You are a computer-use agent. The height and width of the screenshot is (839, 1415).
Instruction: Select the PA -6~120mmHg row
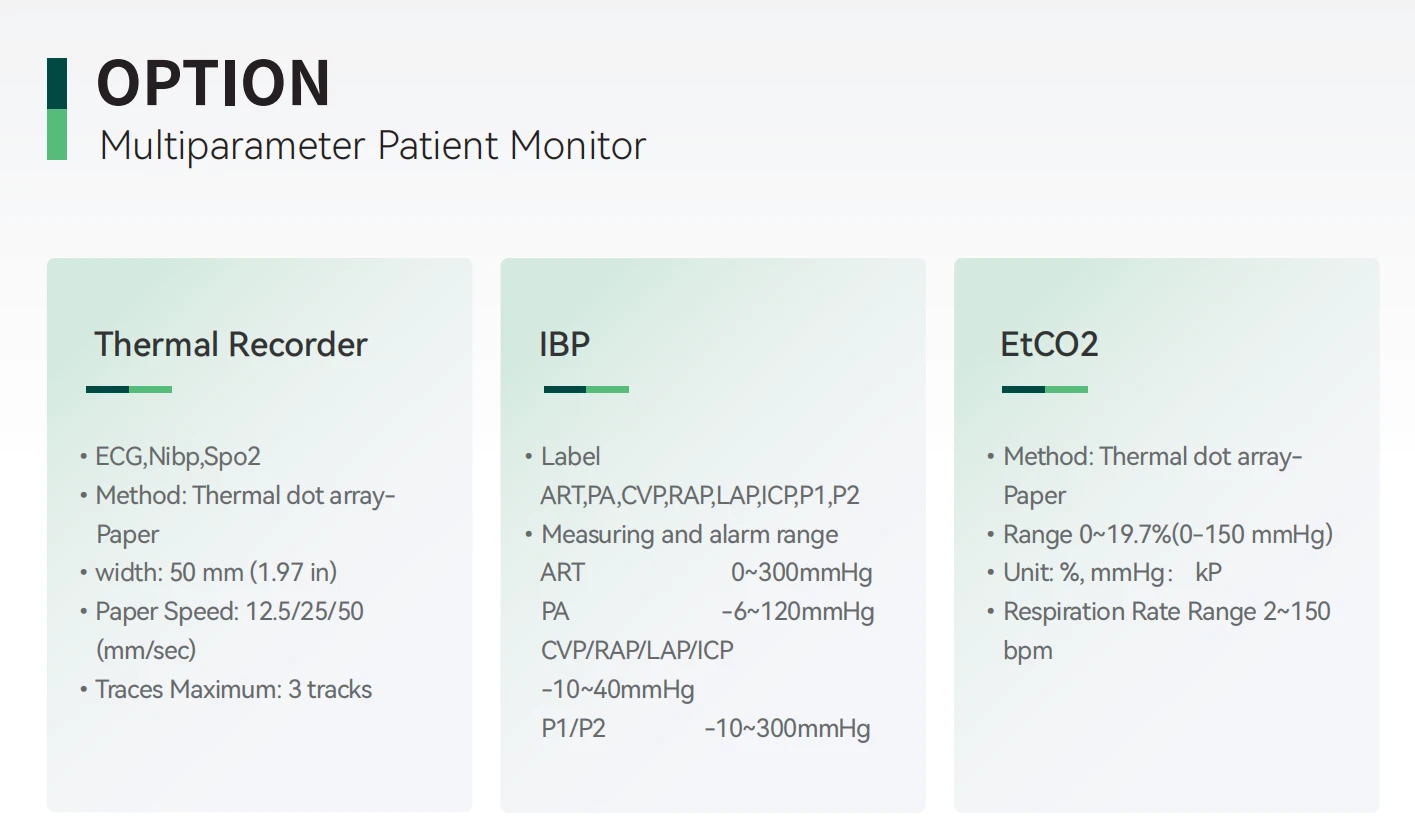coord(707,611)
